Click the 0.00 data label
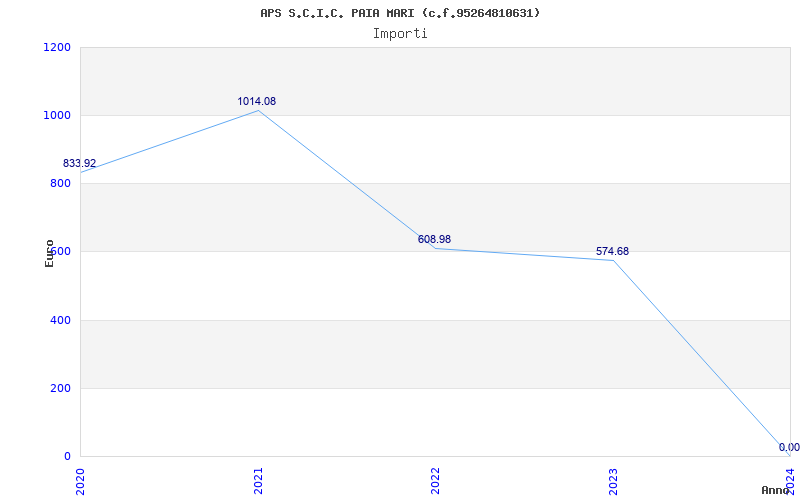 [x=788, y=447]
